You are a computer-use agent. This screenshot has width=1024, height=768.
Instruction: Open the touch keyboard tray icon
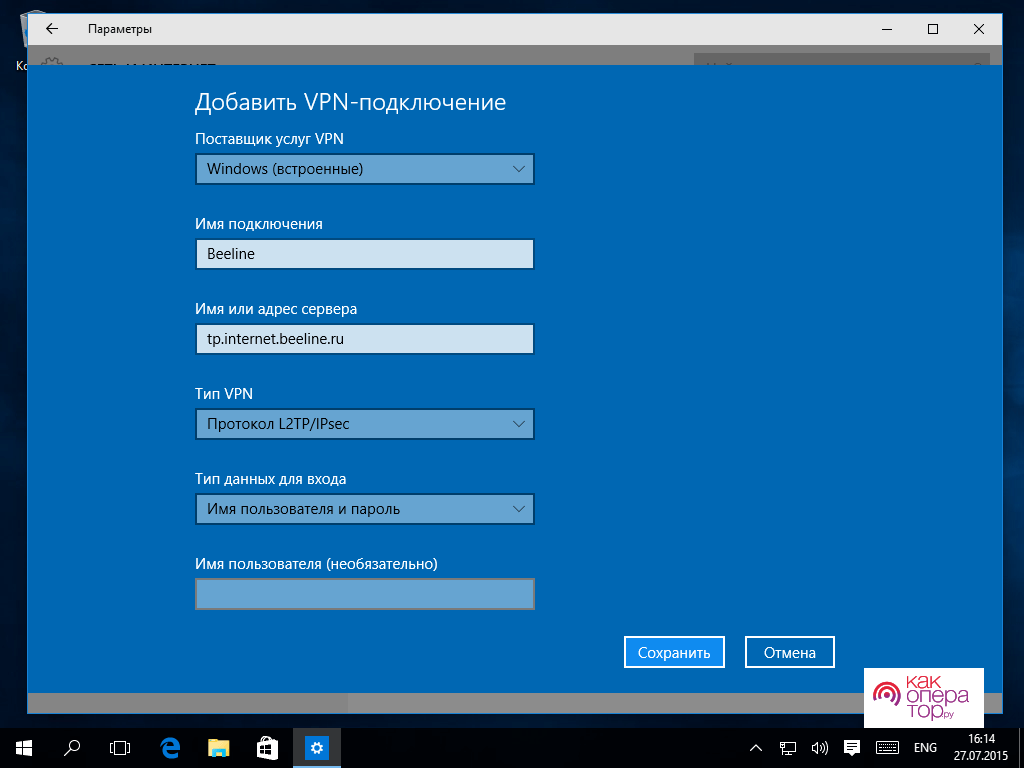[x=886, y=747]
